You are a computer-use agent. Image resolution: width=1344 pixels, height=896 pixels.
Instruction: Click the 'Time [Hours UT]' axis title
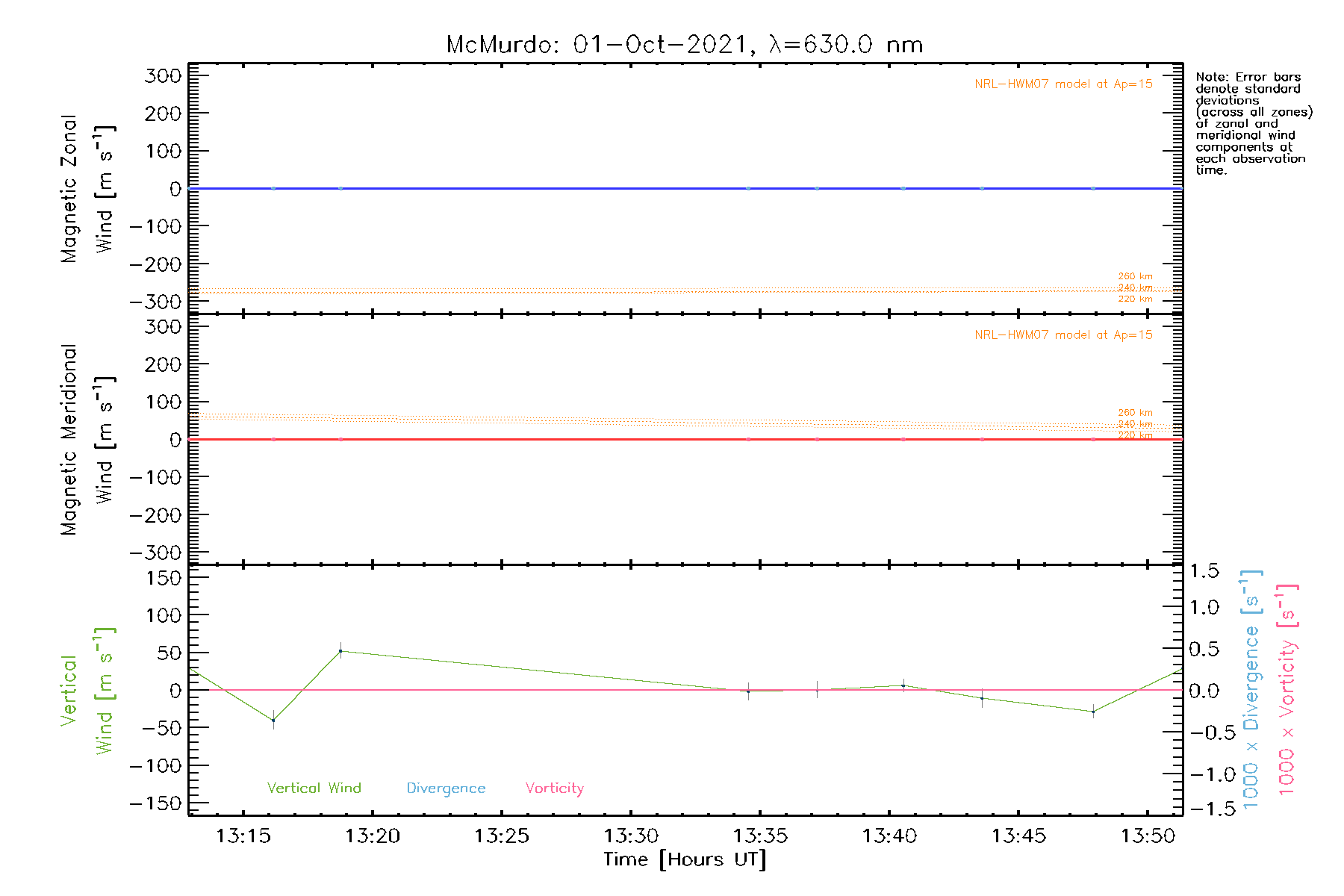685,859
